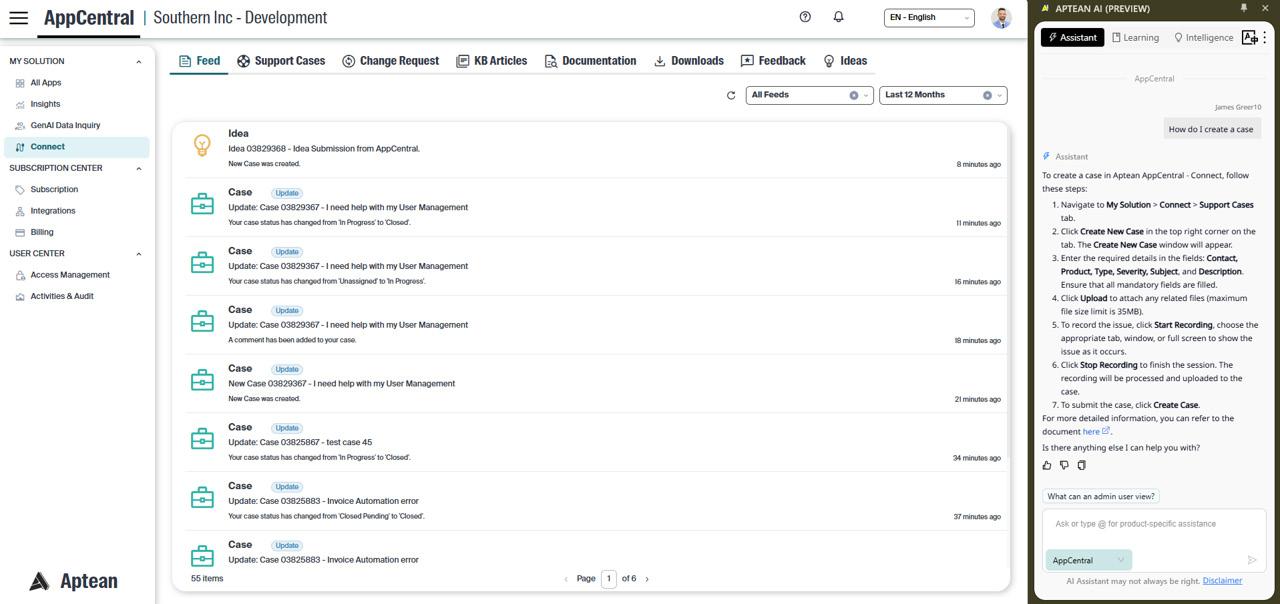
Task: Copy the assistant's response
Action: coord(1081,465)
